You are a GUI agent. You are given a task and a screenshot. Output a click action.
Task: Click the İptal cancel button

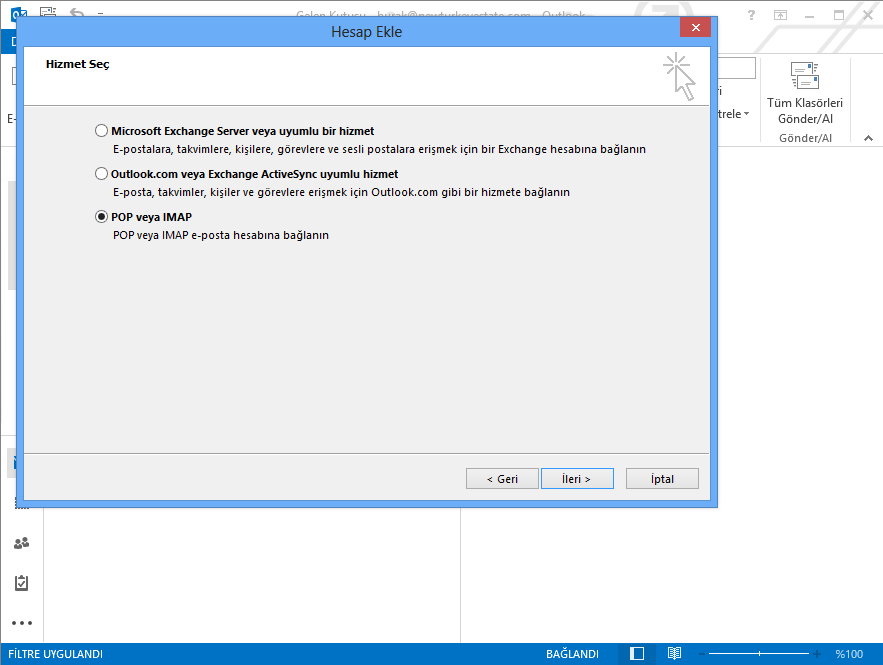tap(662, 479)
